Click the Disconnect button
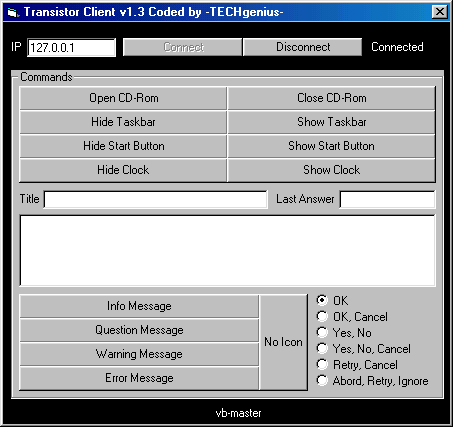Viewport: 453px width, 427px height. [303, 47]
